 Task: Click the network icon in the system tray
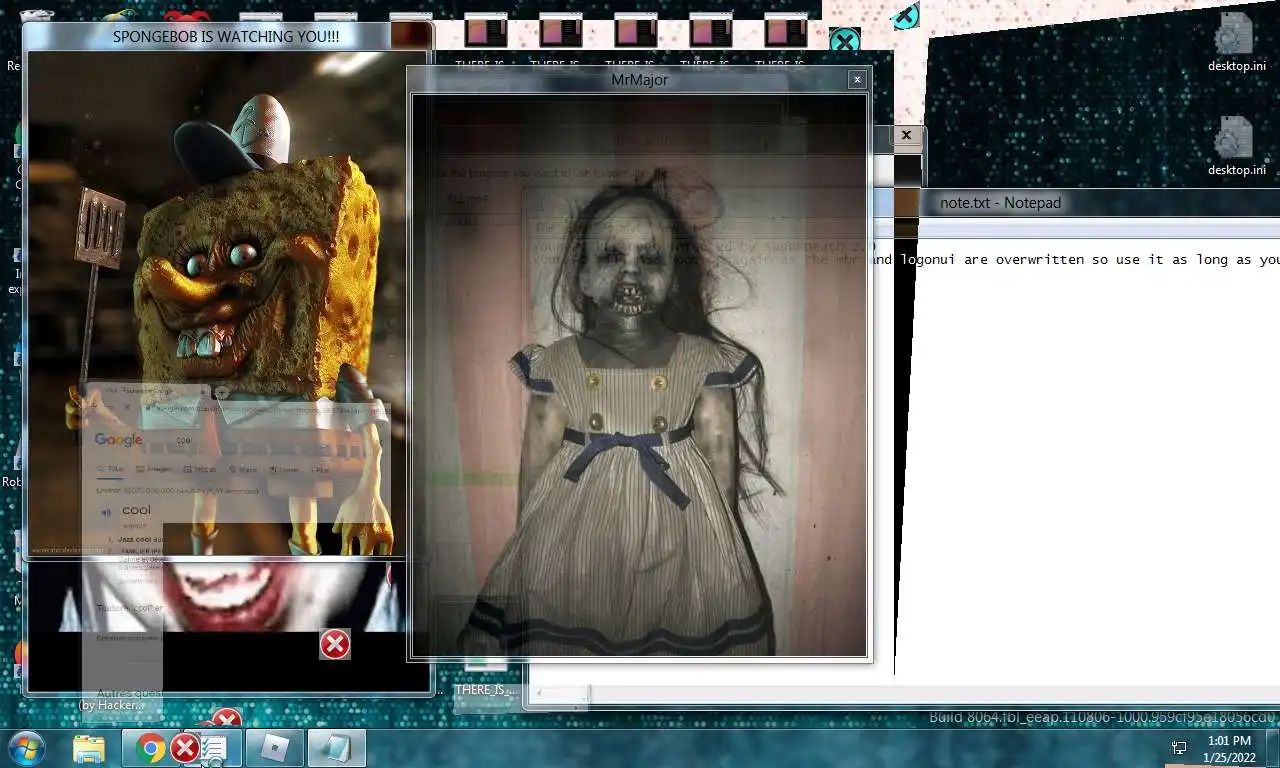(1180, 747)
